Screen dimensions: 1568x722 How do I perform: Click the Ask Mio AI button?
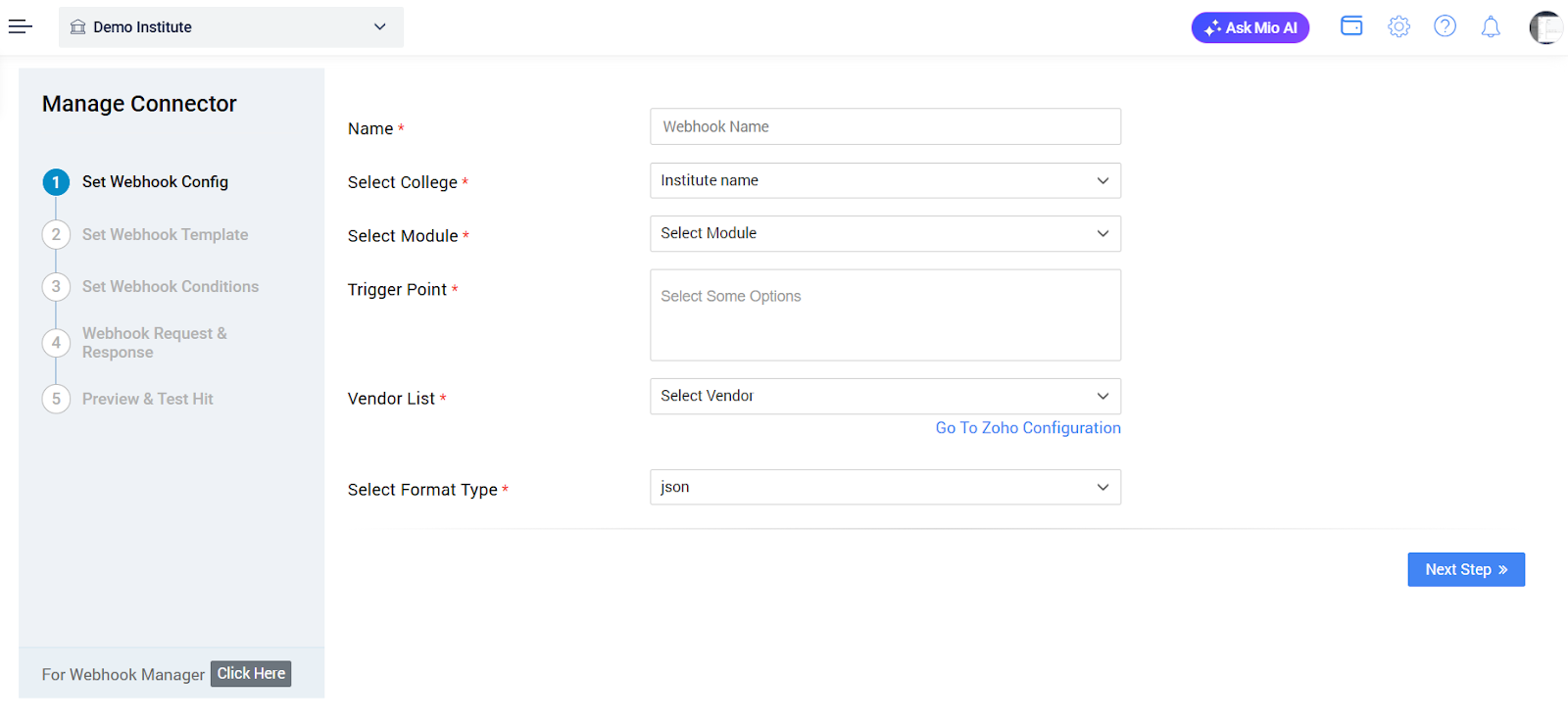pos(1249,27)
